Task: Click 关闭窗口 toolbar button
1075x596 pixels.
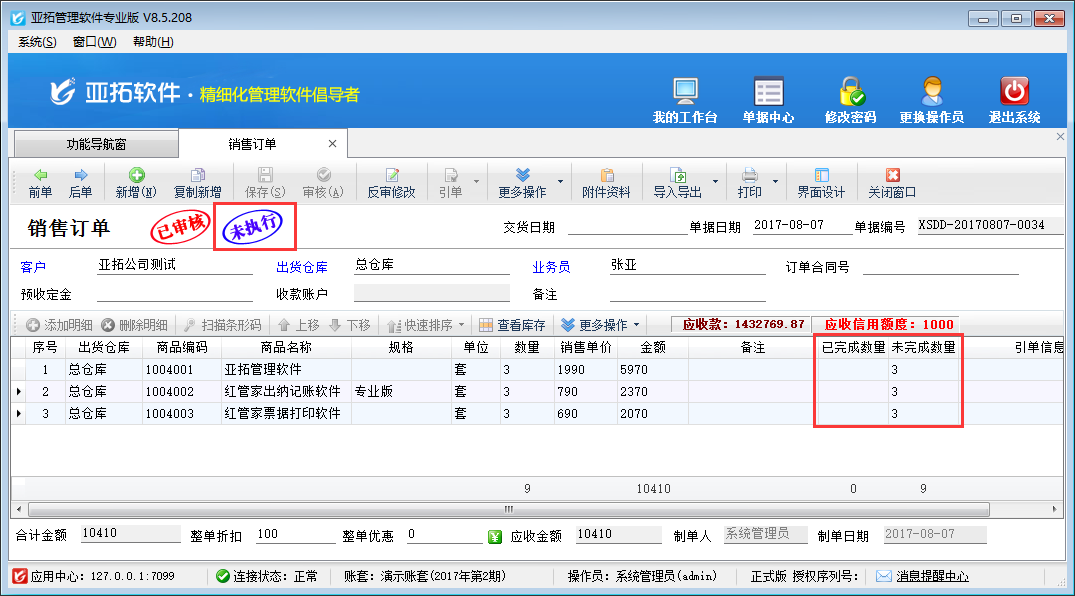Action: (x=892, y=183)
